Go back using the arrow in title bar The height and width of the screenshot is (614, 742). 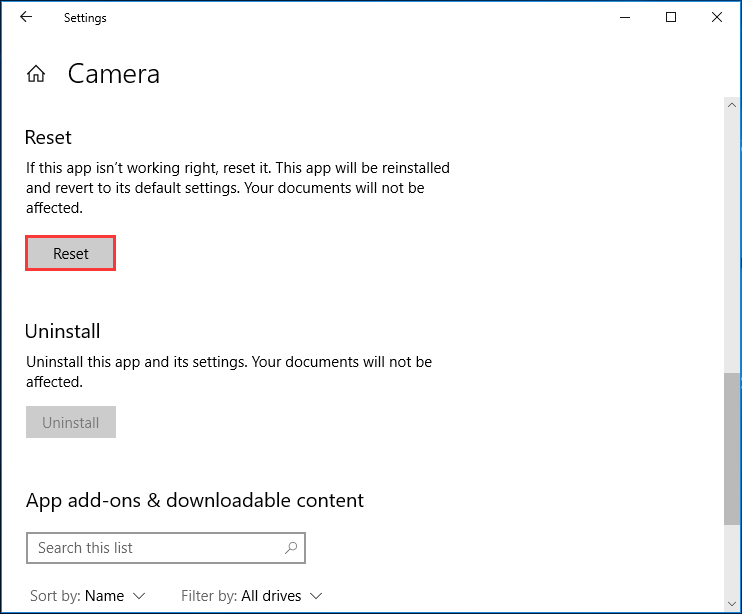click(26, 17)
